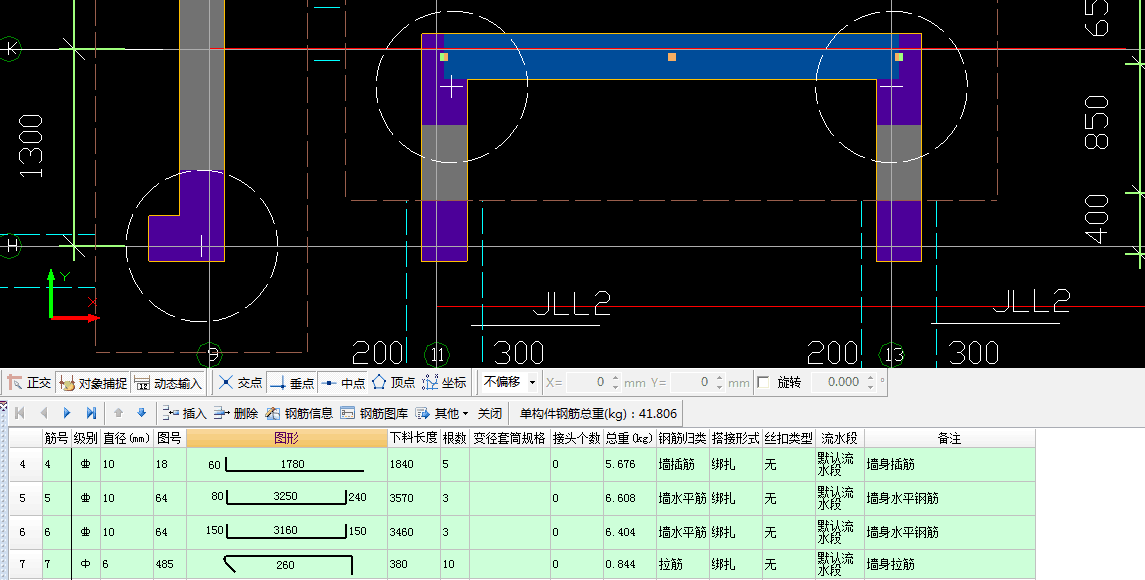Click the rebar shape graphic showing 3160
This screenshot has height=580, width=1145.
[287, 533]
